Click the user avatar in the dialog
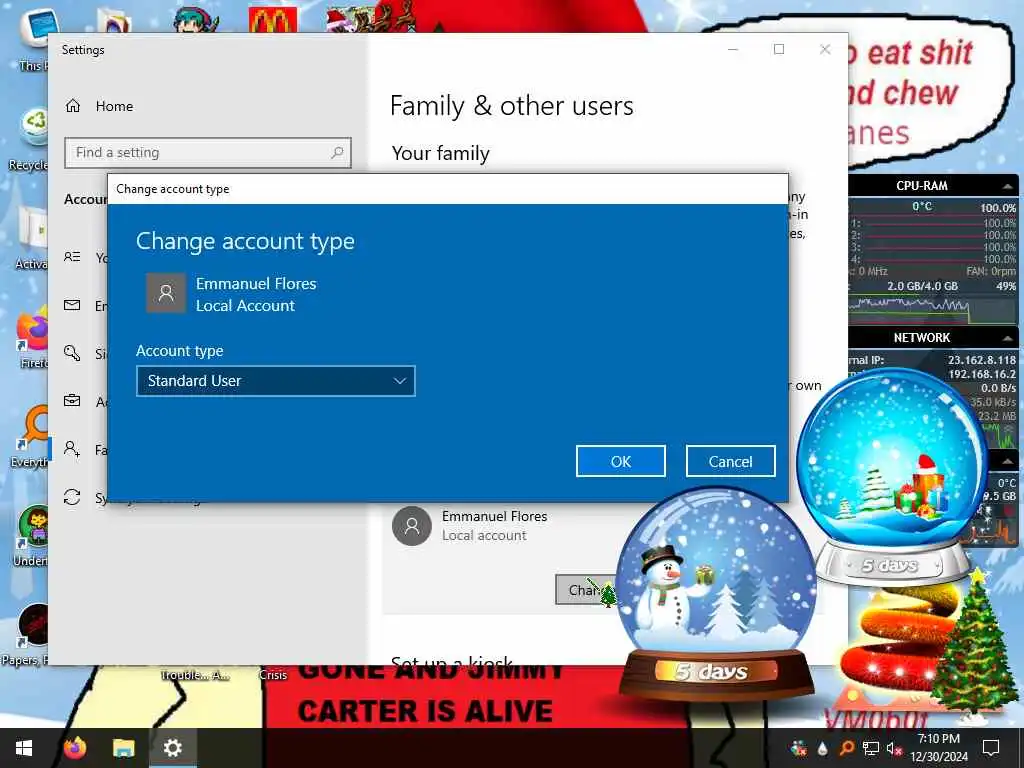The image size is (1024, 768). pos(166,293)
